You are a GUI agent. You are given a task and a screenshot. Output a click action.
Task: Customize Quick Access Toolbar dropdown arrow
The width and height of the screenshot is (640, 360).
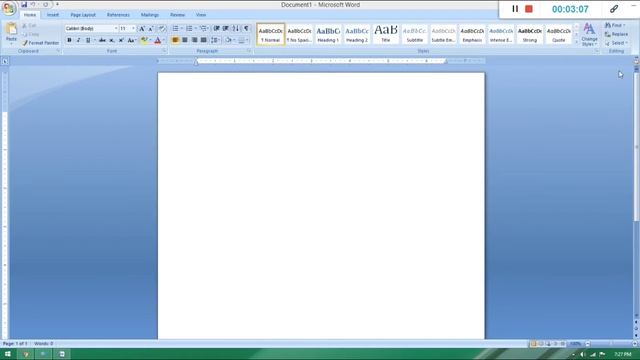pos(57,4)
